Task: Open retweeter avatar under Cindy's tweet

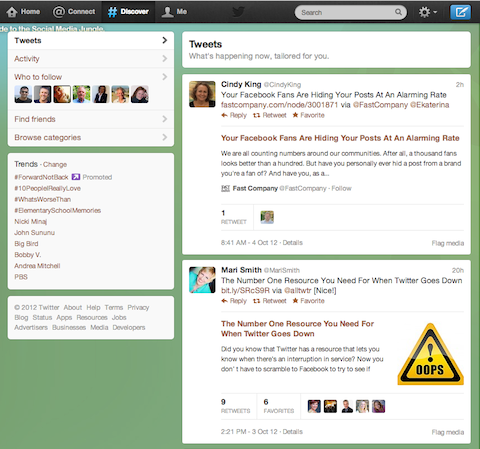Action: click(x=267, y=217)
